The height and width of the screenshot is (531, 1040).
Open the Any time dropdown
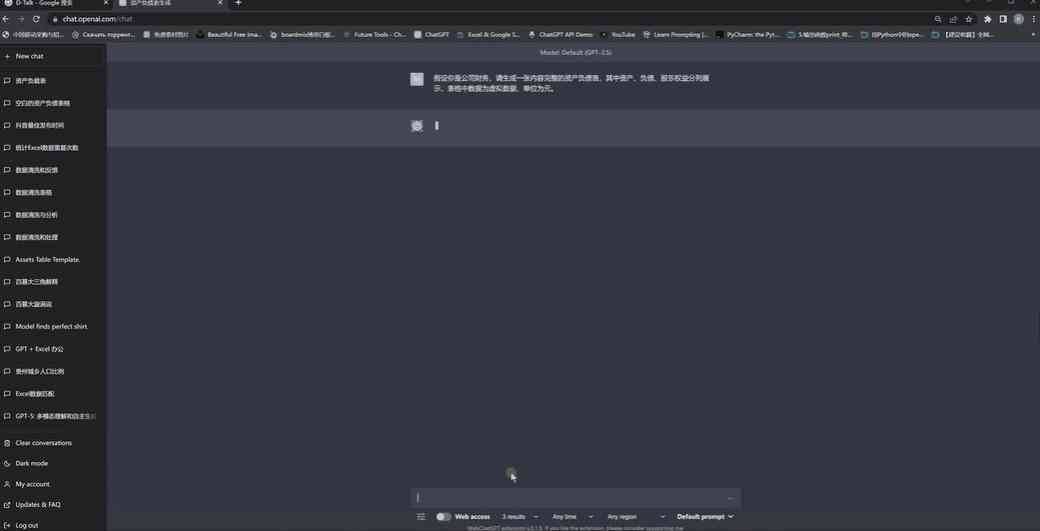click(572, 516)
